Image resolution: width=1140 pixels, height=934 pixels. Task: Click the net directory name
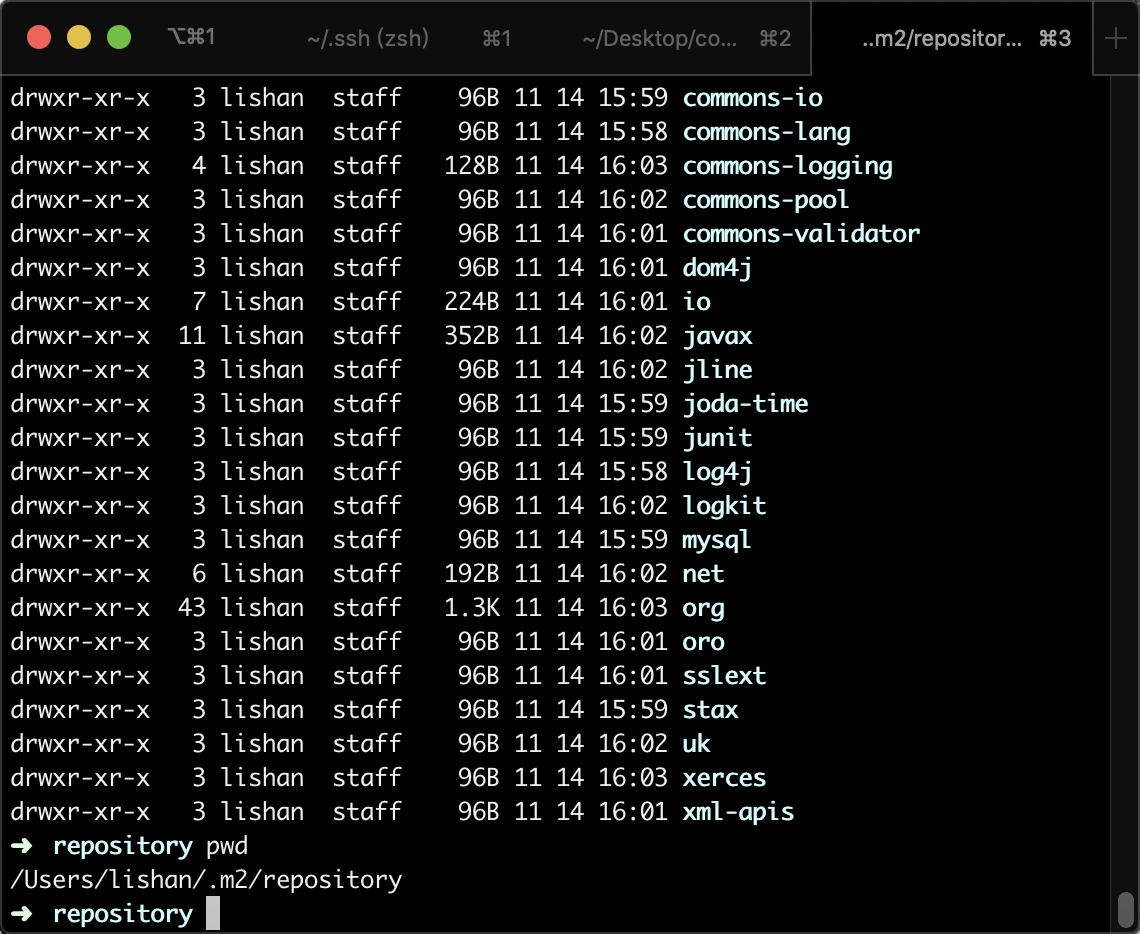point(703,573)
